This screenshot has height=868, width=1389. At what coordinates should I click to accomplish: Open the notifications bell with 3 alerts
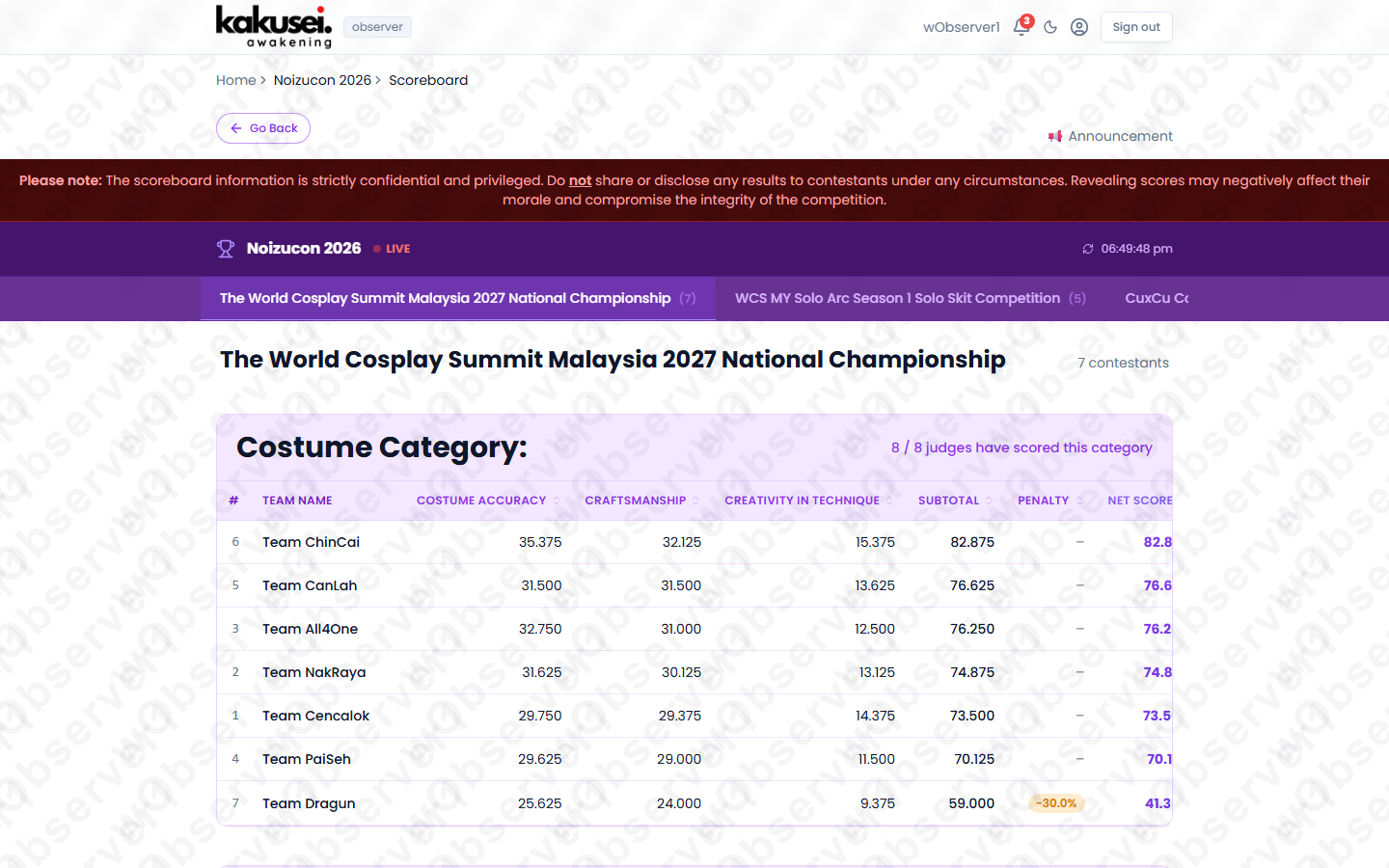click(x=1021, y=27)
